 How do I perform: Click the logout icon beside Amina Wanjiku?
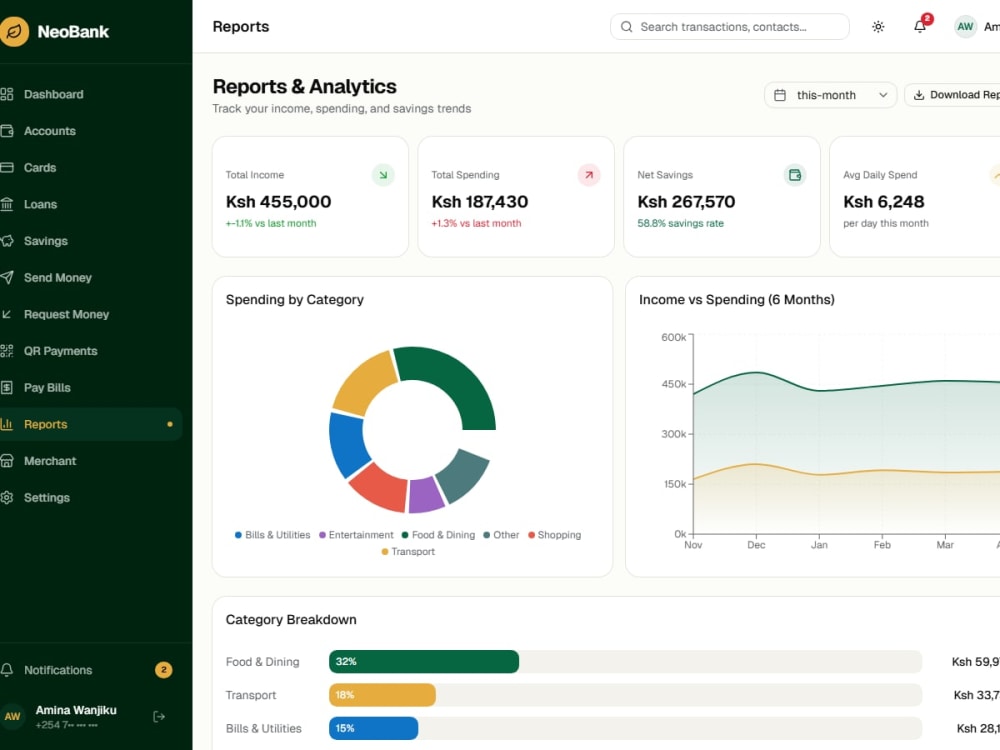click(x=159, y=717)
